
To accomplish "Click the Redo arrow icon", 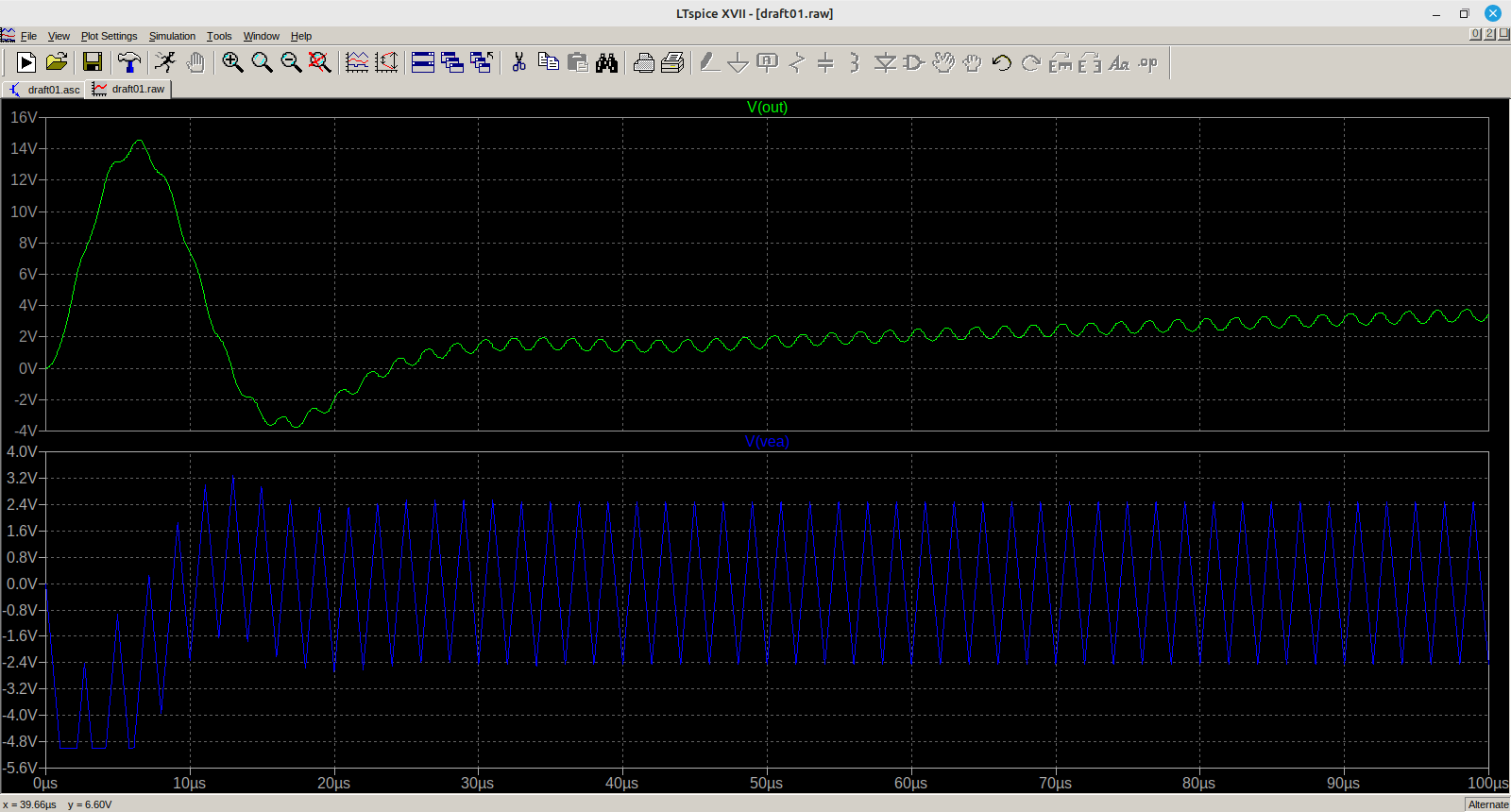I will (x=1031, y=62).
